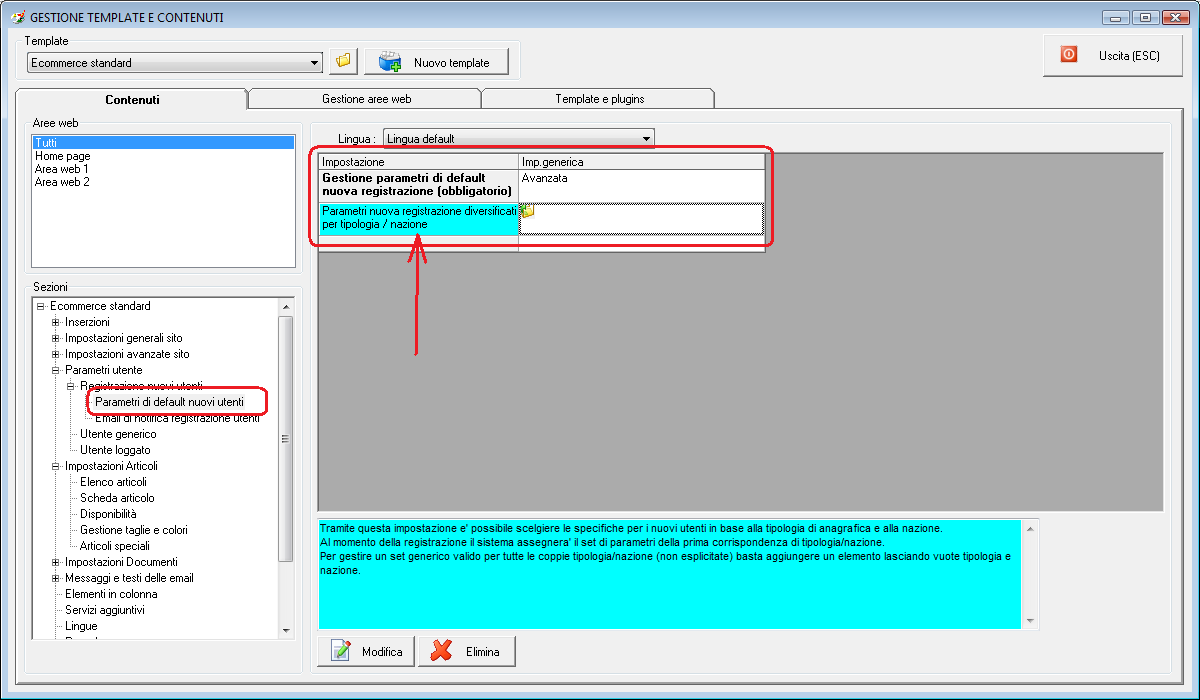This screenshot has height=700, width=1200.
Task: Select Lingue tree item
Action: [82, 626]
